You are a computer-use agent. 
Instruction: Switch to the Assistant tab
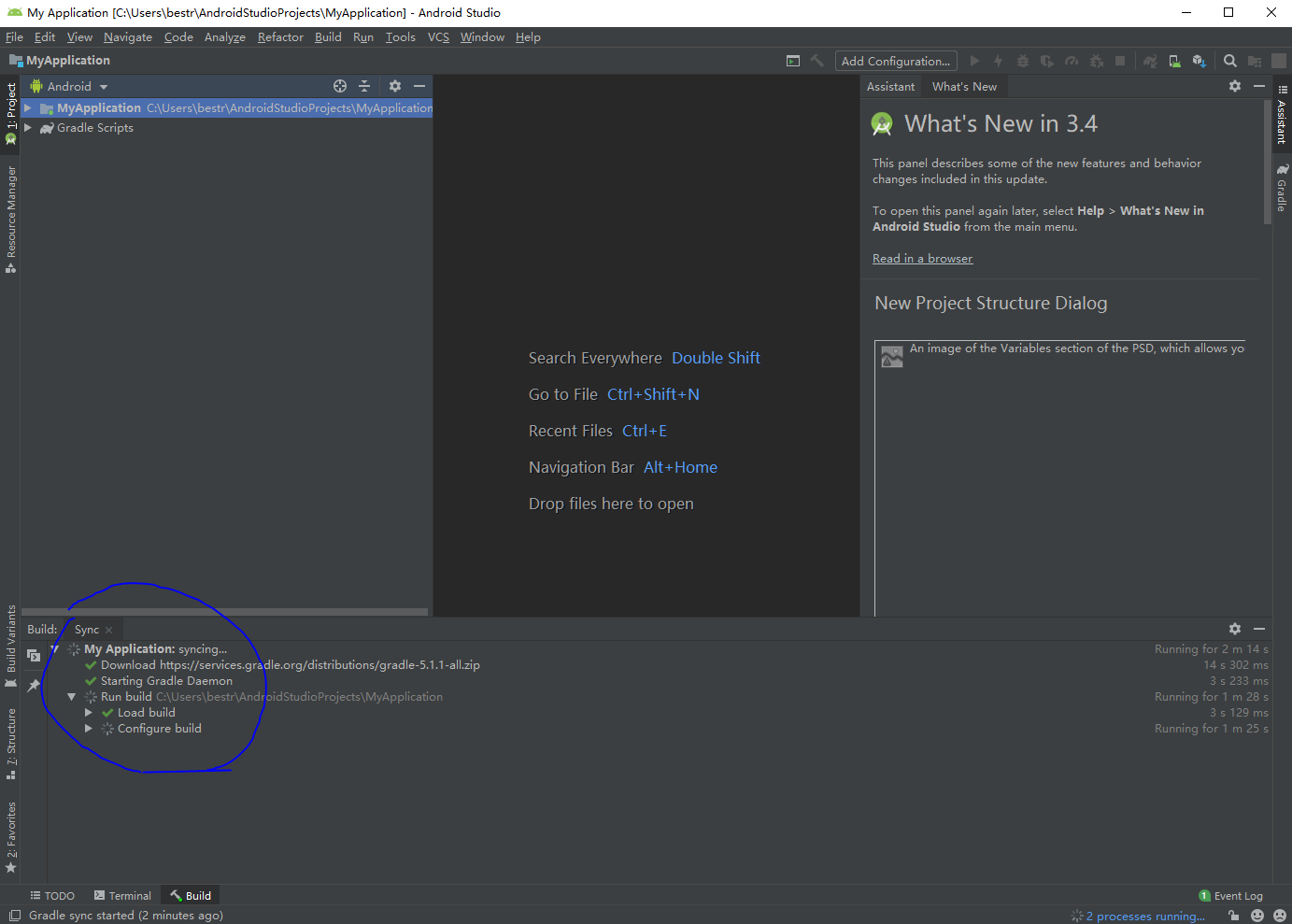(x=890, y=86)
